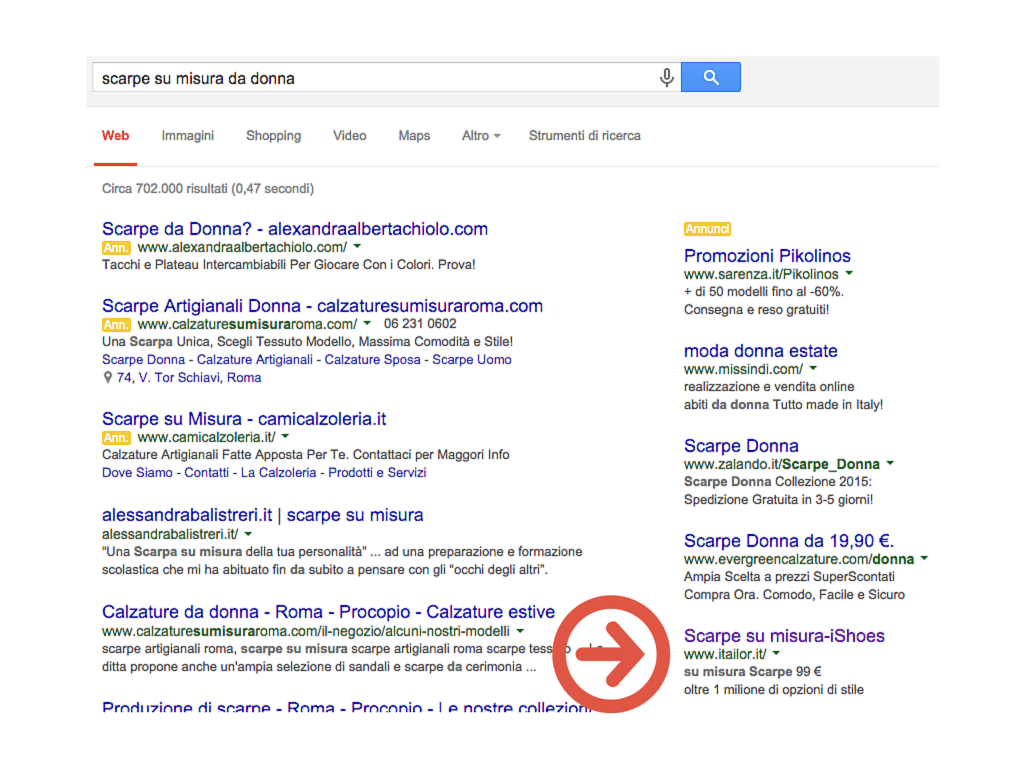This screenshot has width=1024, height=768.
Task: Open the Calzature Artigianali sitelink
Action: [x=255, y=360]
